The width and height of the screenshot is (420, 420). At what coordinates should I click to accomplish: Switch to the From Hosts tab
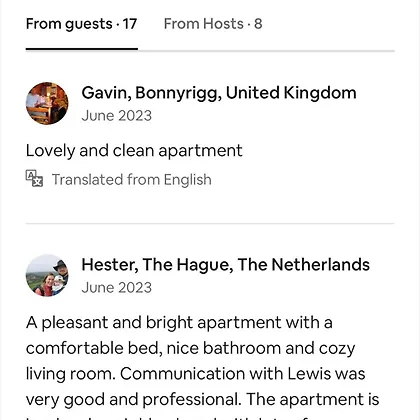point(213,24)
